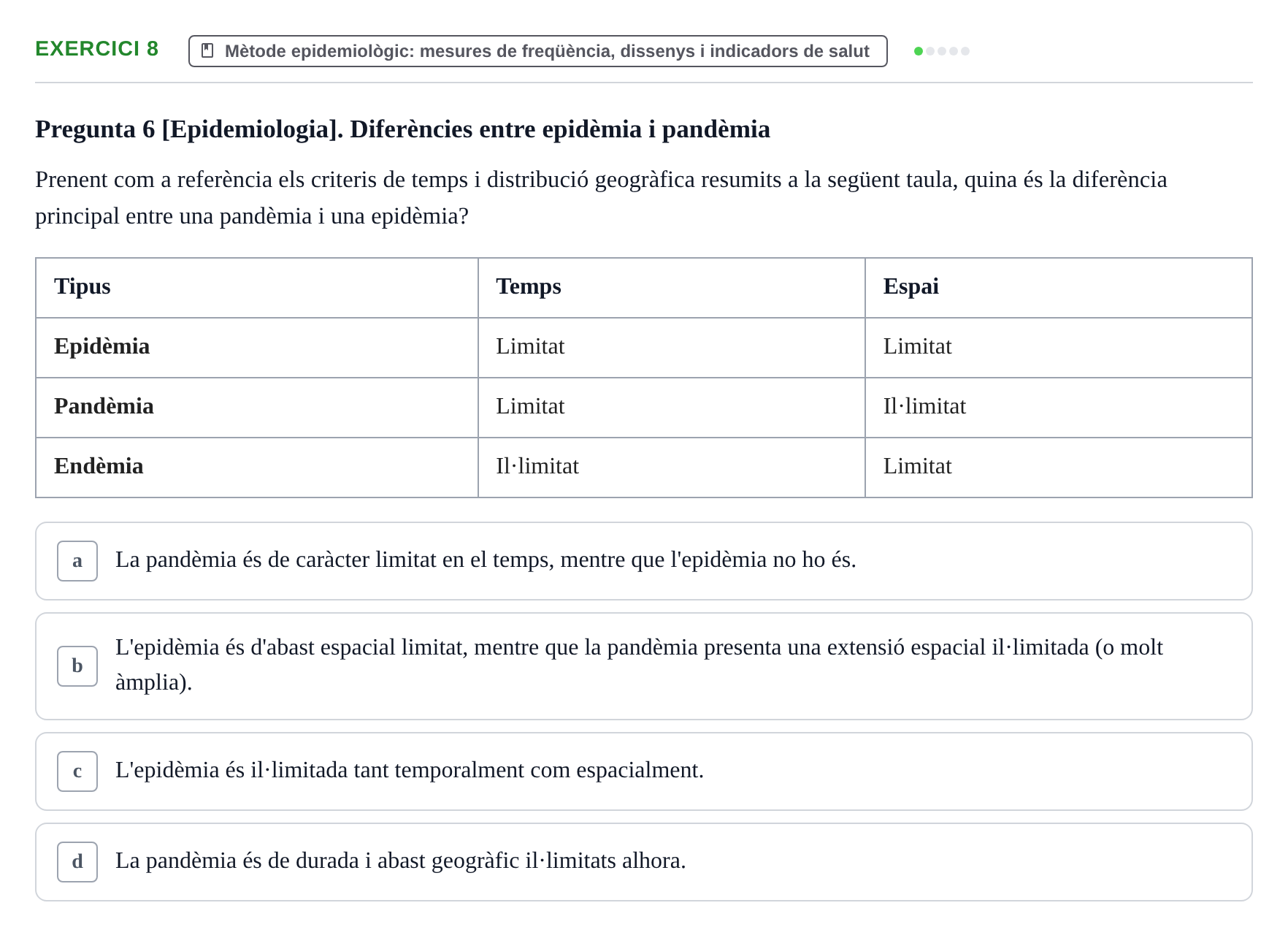Click Limitat Espai cell in Endèmia row
The height and width of the screenshot is (938, 1288).
1059,468
